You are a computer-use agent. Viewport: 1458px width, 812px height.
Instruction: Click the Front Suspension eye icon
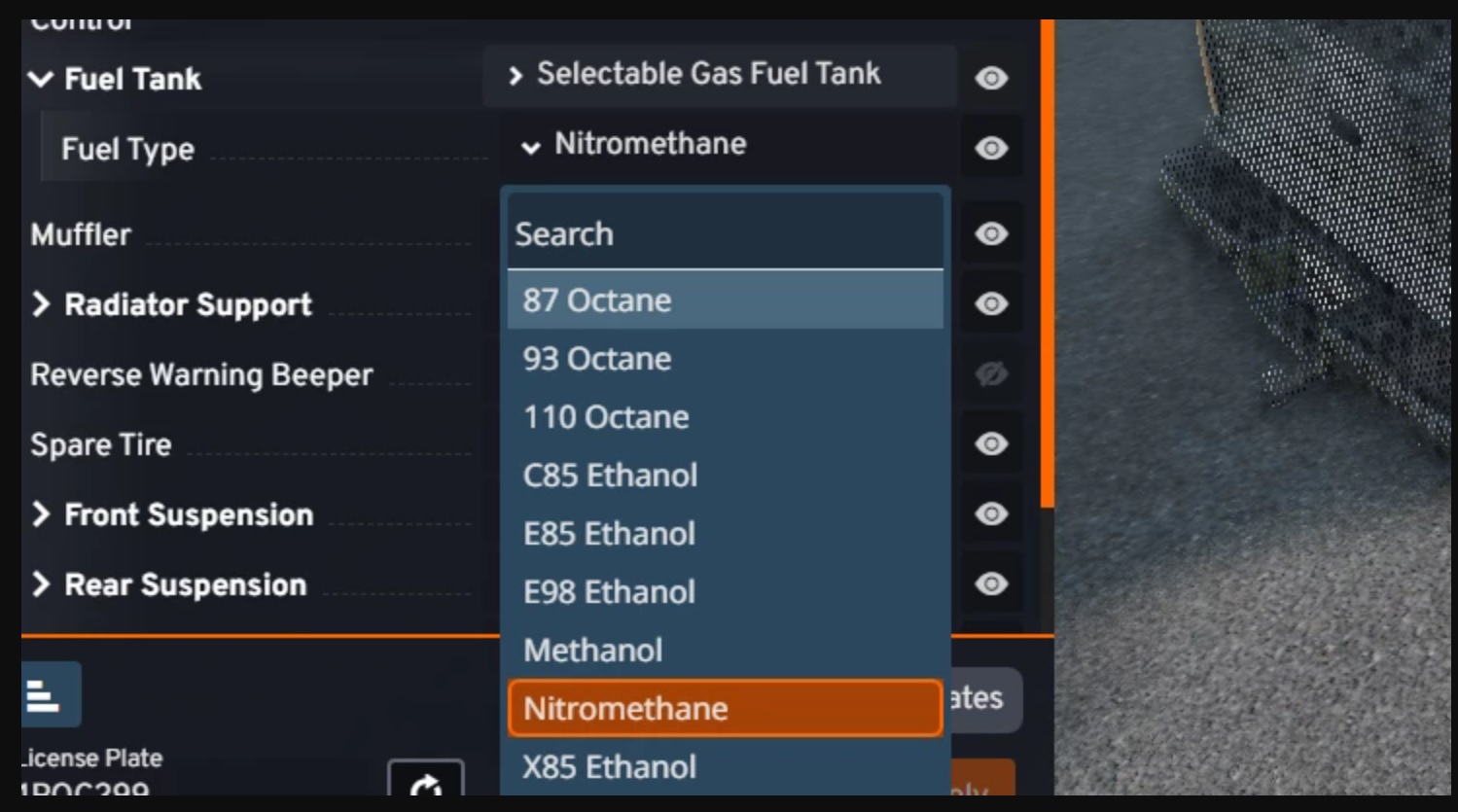991,513
